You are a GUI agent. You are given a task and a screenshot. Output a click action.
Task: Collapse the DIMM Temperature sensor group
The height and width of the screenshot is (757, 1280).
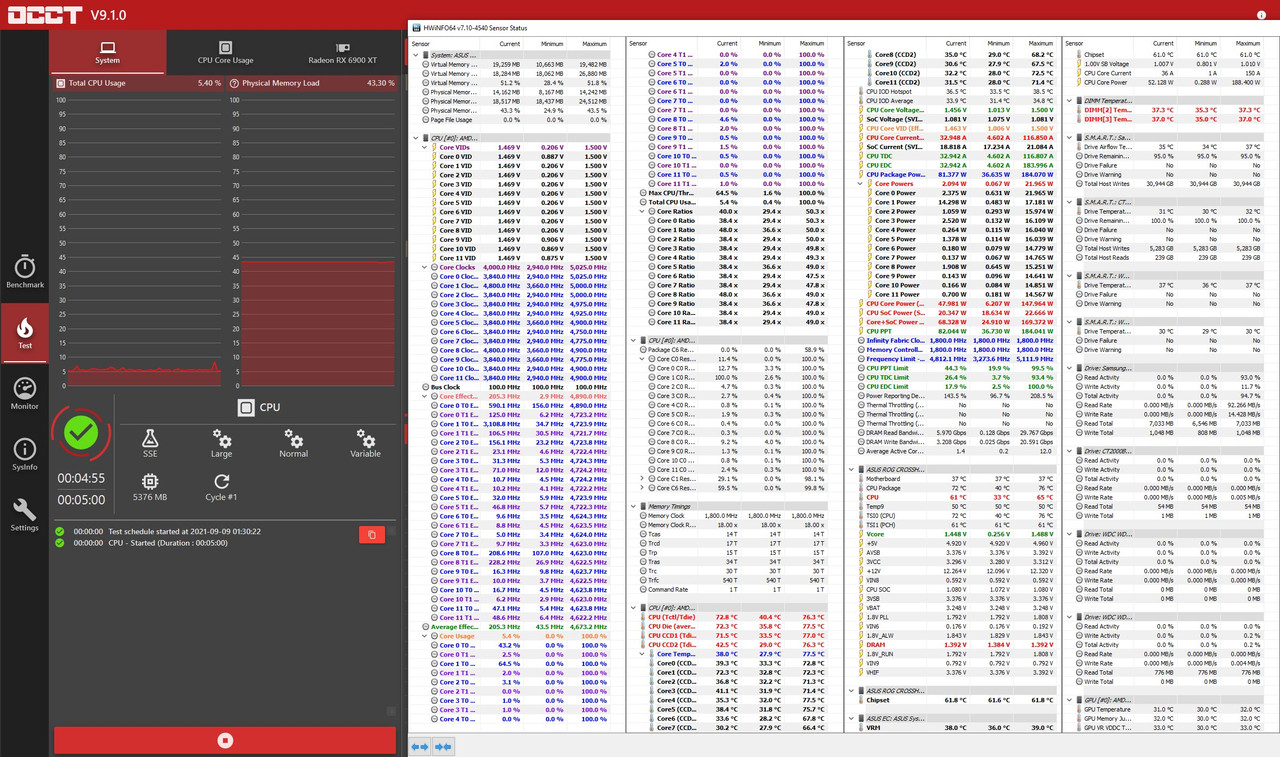pyautogui.click(x=1070, y=101)
